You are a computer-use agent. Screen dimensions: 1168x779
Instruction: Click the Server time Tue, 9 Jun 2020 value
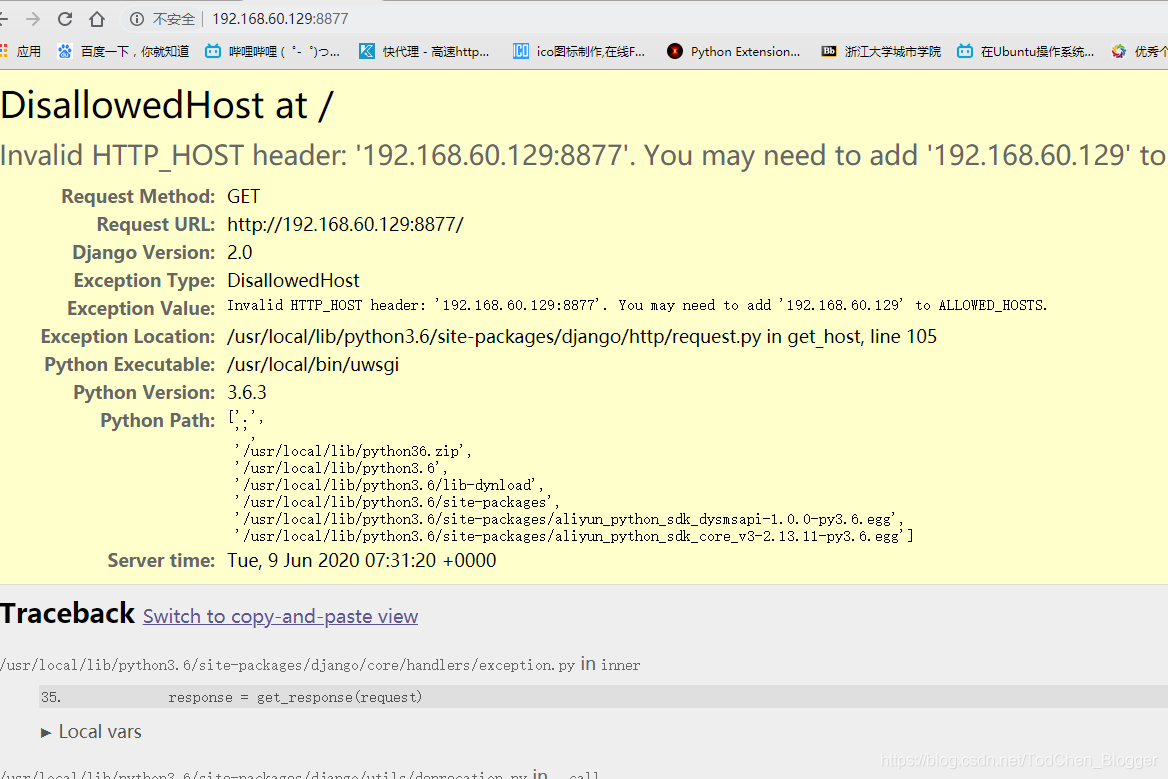(361, 561)
